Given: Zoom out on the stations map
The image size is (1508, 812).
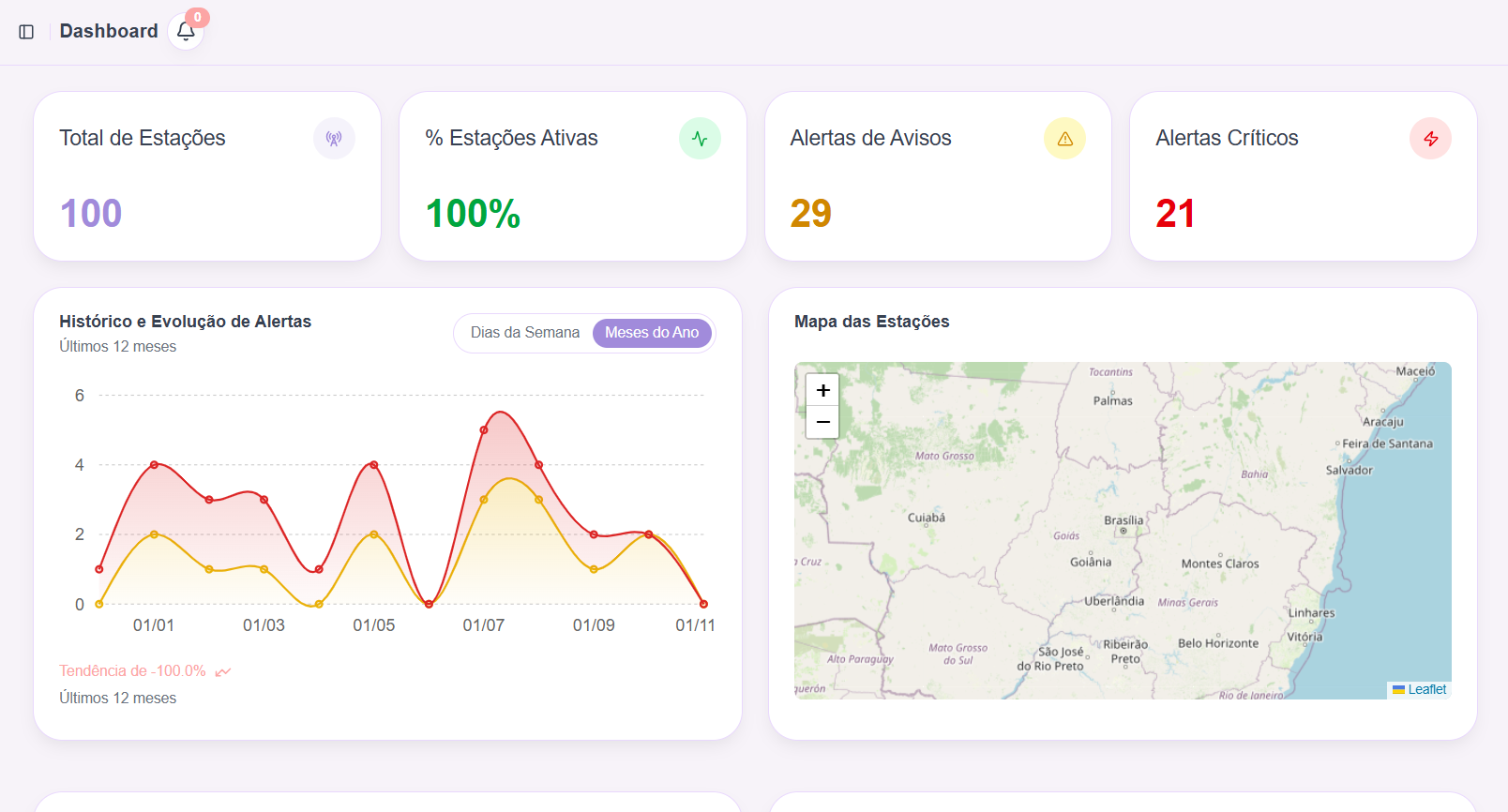Looking at the screenshot, I should pos(822,422).
